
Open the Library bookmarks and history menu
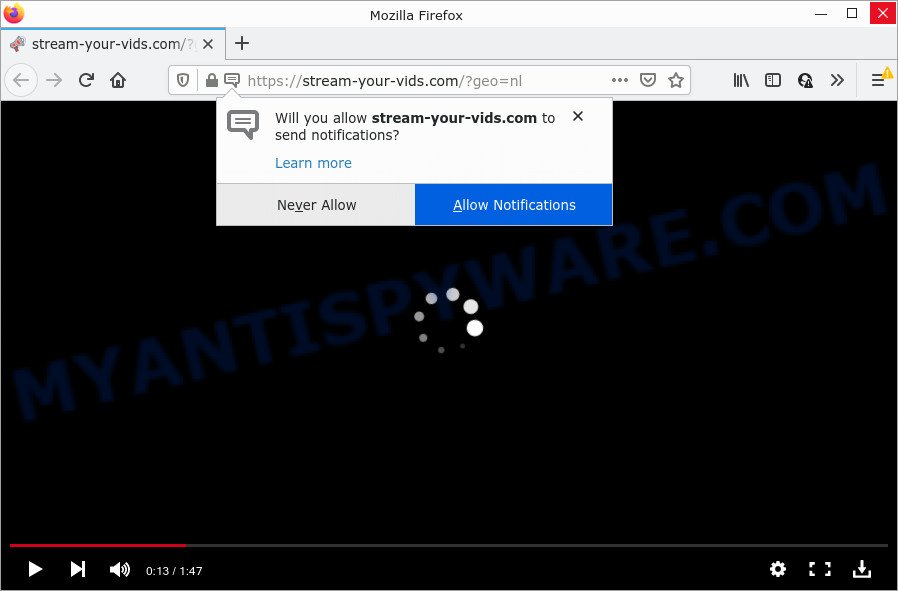741,80
